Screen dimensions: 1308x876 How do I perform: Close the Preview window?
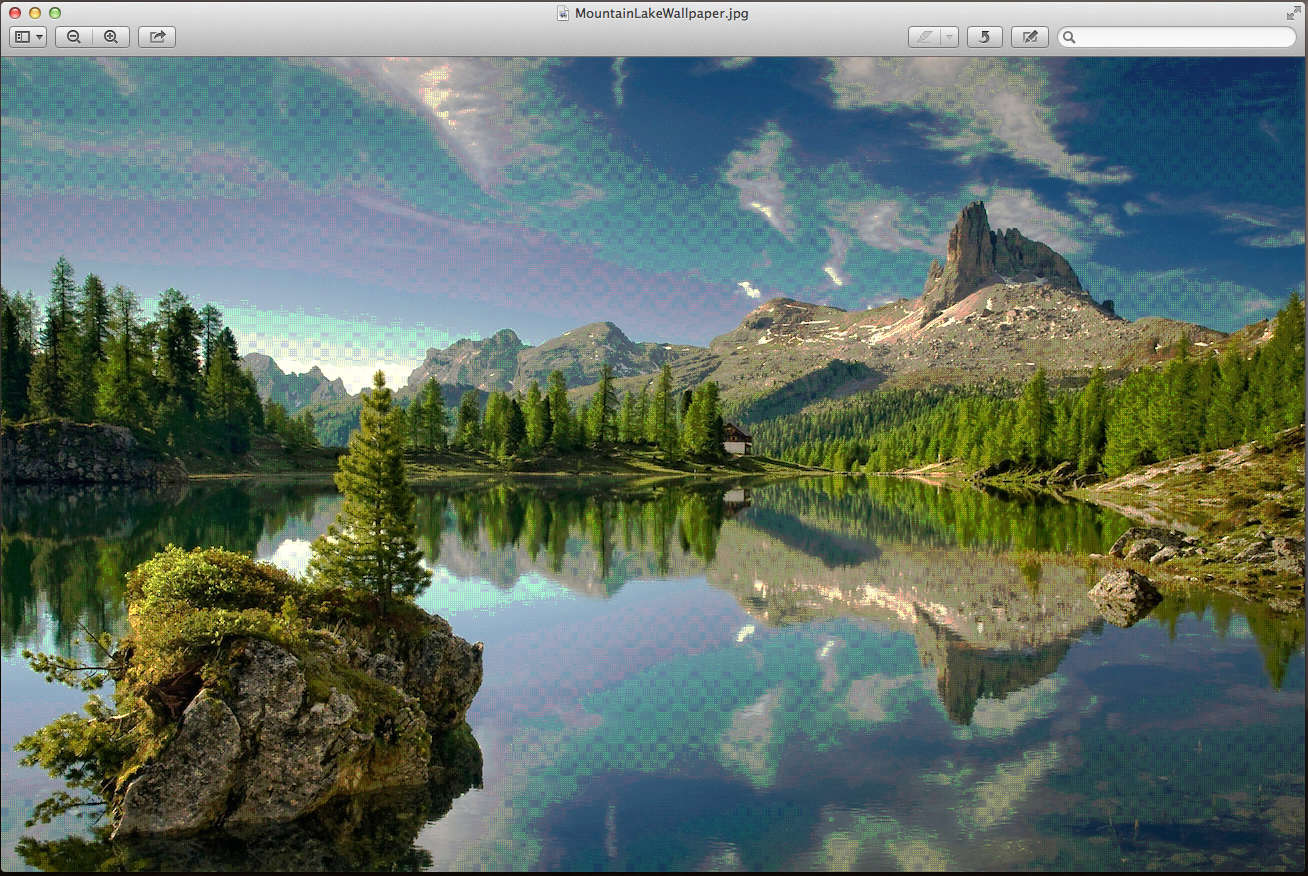[15, 13]
